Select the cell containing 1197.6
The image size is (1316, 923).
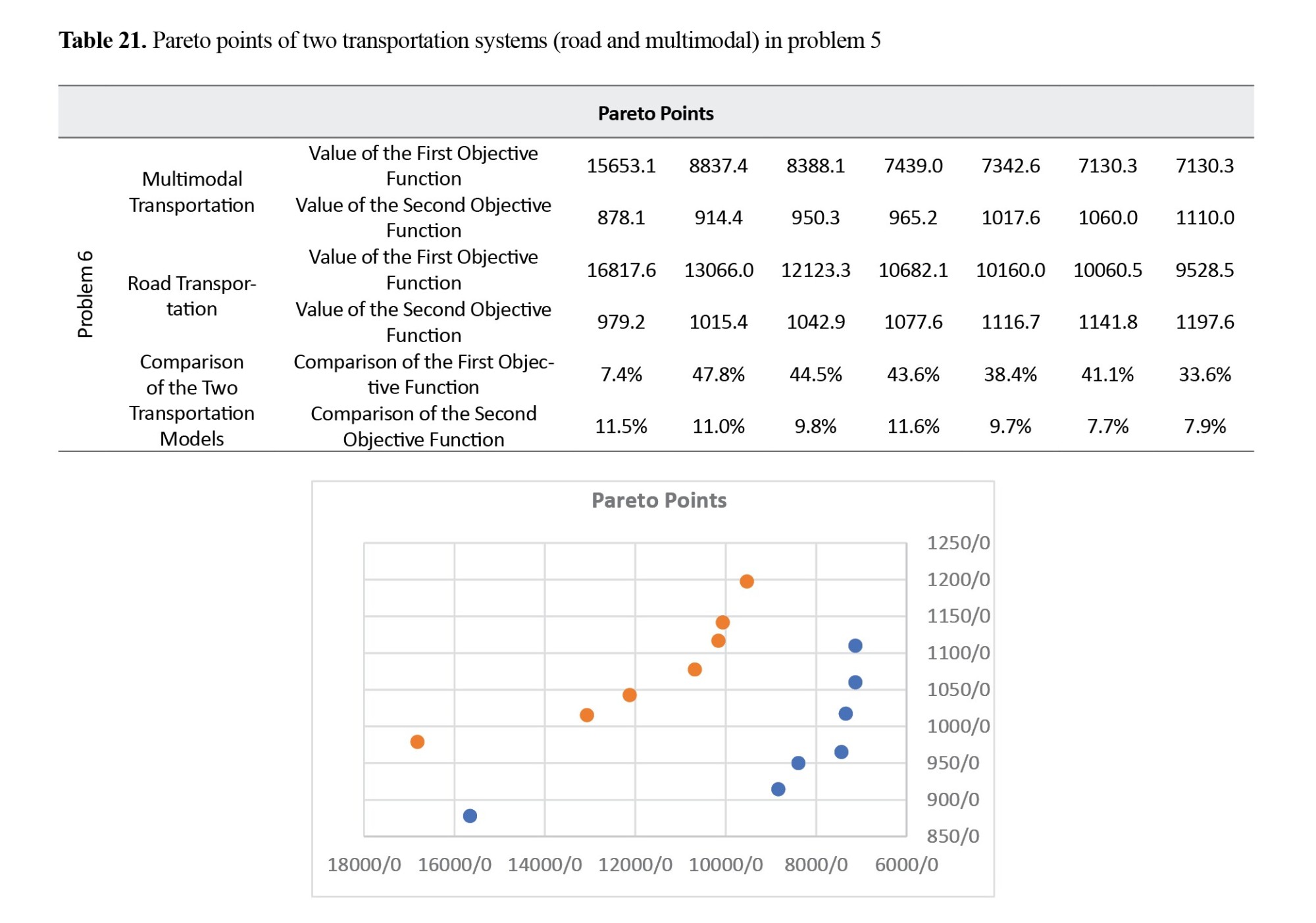(x=1205, y=322)
